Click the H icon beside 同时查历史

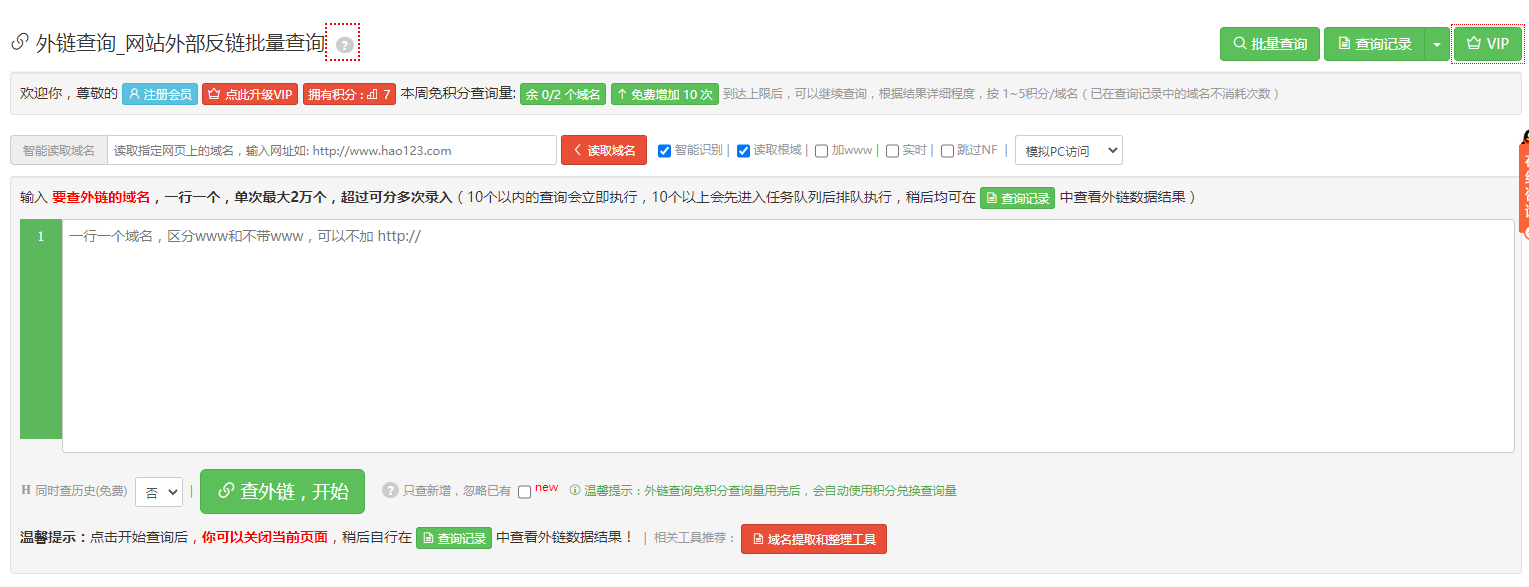point(26,490)
